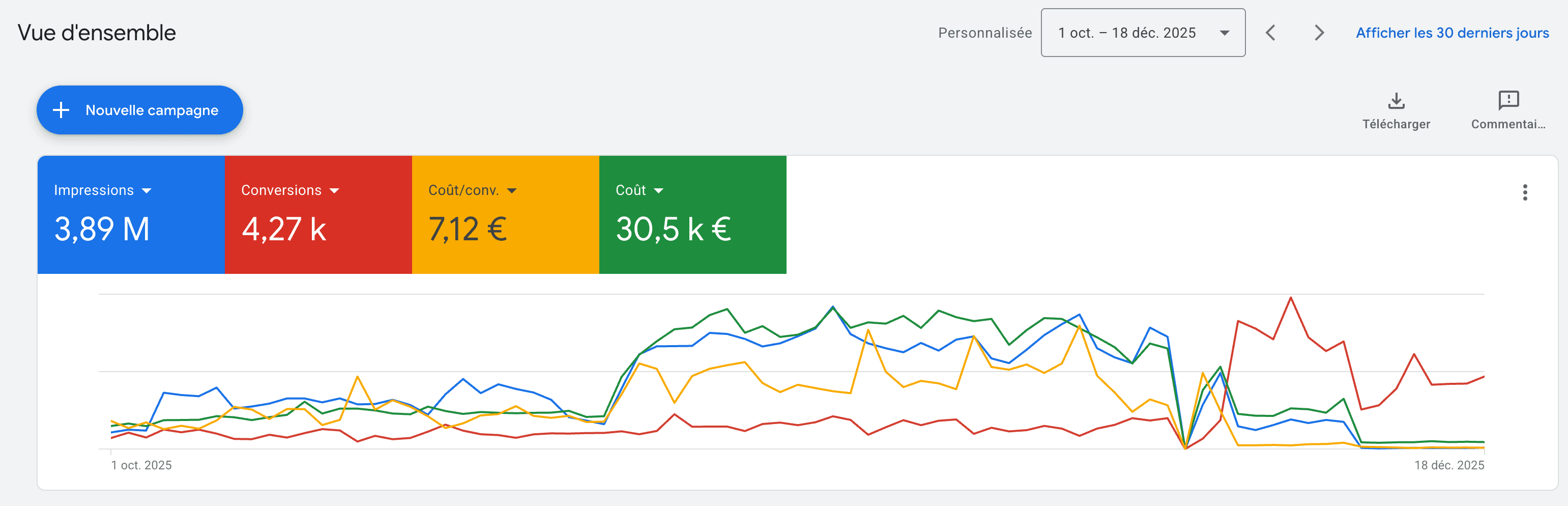Screen dimensions: 1568x506
Task: Toggle the red Conversions metric card
Action: pyautogui.click(x=319, y=214)
